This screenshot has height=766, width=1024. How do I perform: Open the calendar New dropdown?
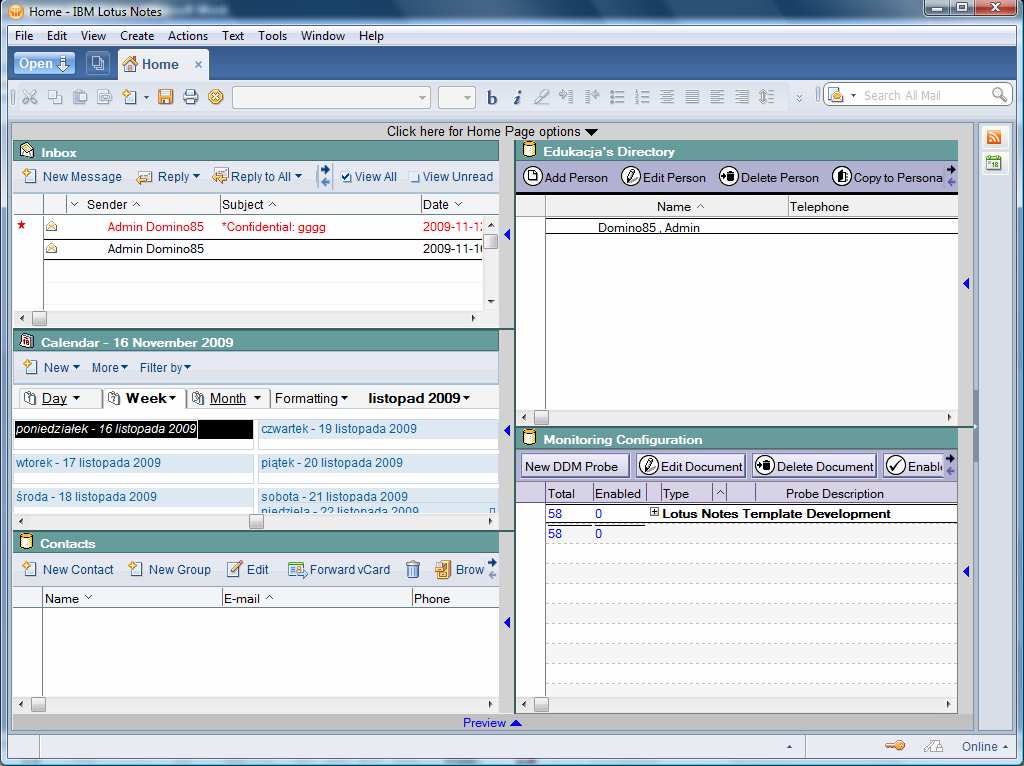[x=76, y=368]
